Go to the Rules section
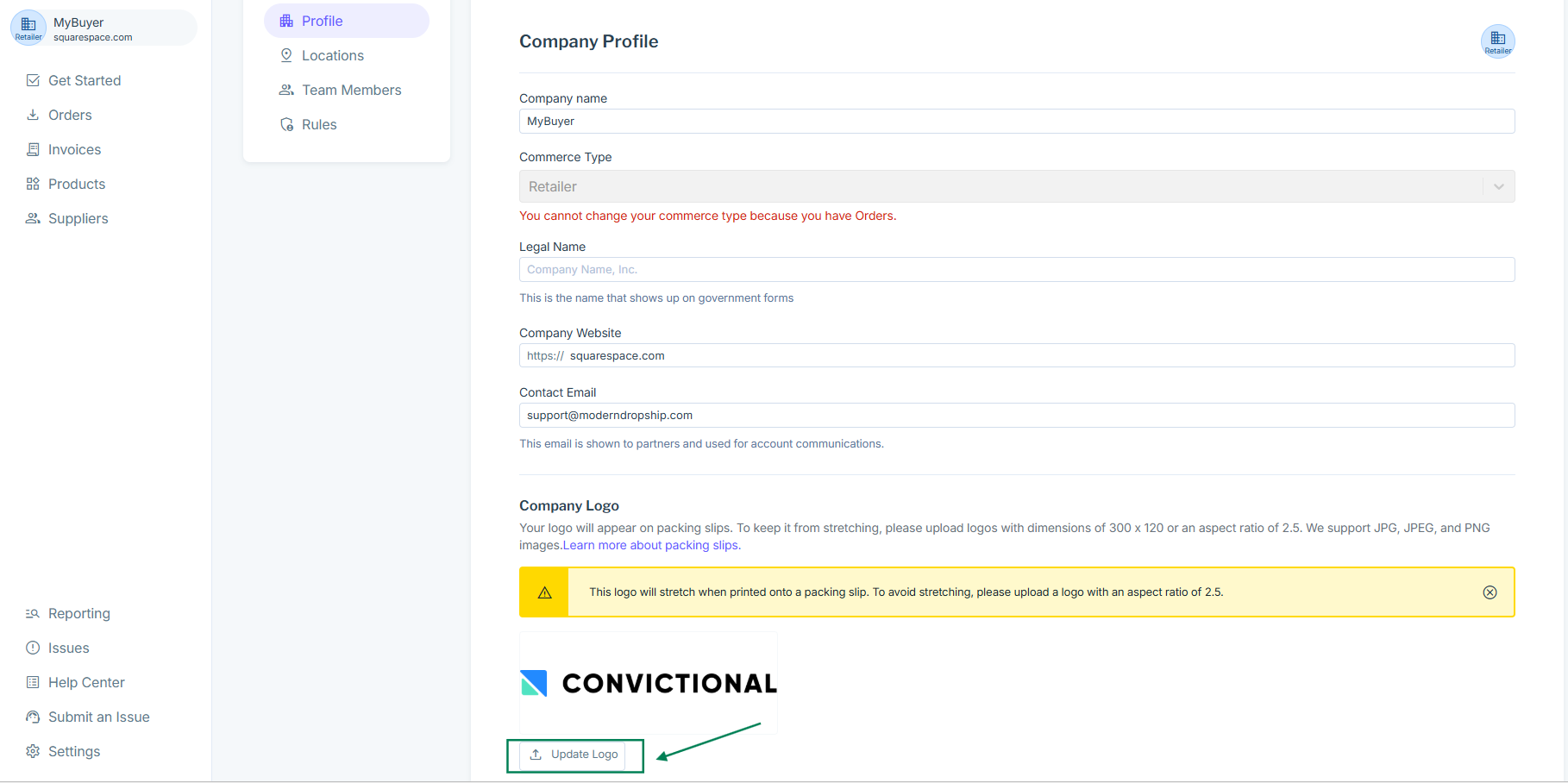The image size is (1568, 783). click(x=318, y=124)
